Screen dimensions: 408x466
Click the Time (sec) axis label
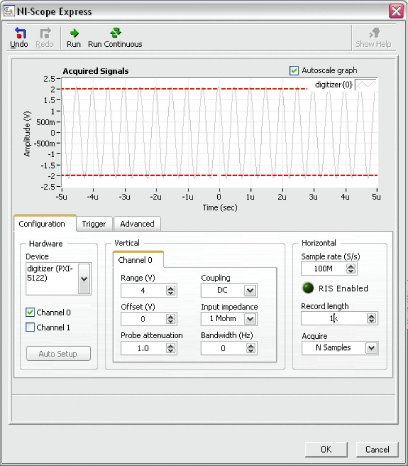coord(220,208)
